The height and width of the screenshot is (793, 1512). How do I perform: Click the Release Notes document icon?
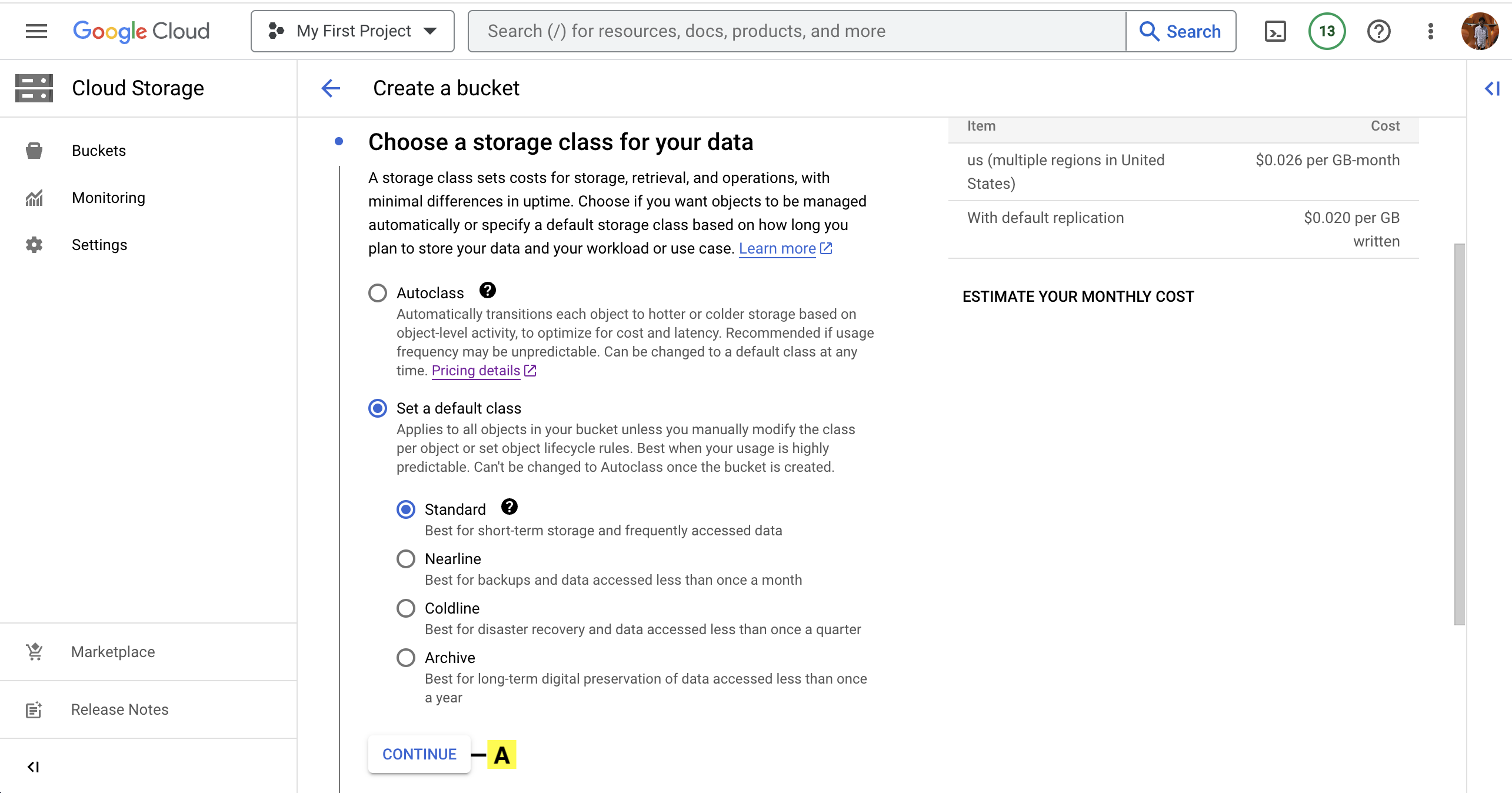point(34,709)
